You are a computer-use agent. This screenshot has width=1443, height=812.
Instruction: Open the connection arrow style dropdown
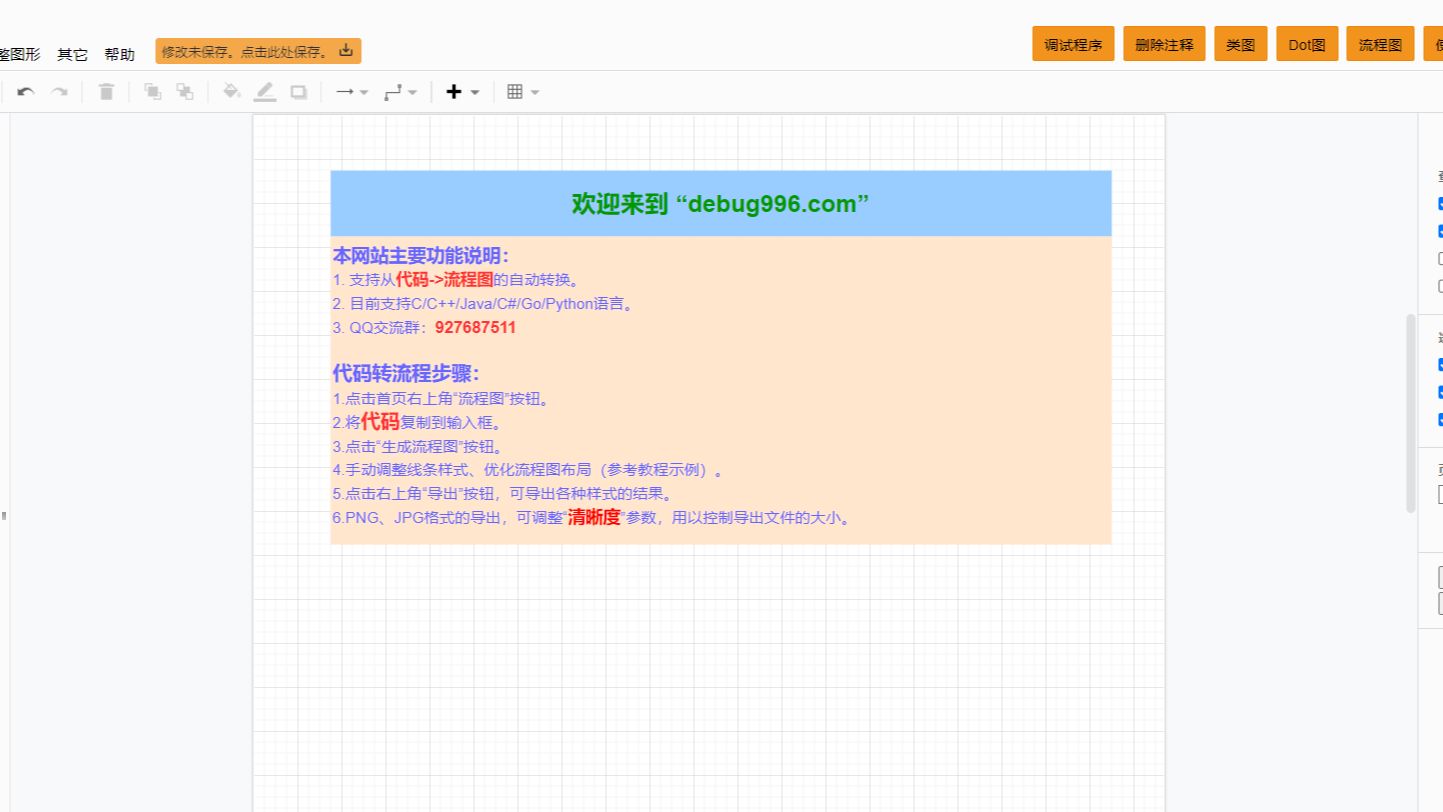click(x=351, y=92)
